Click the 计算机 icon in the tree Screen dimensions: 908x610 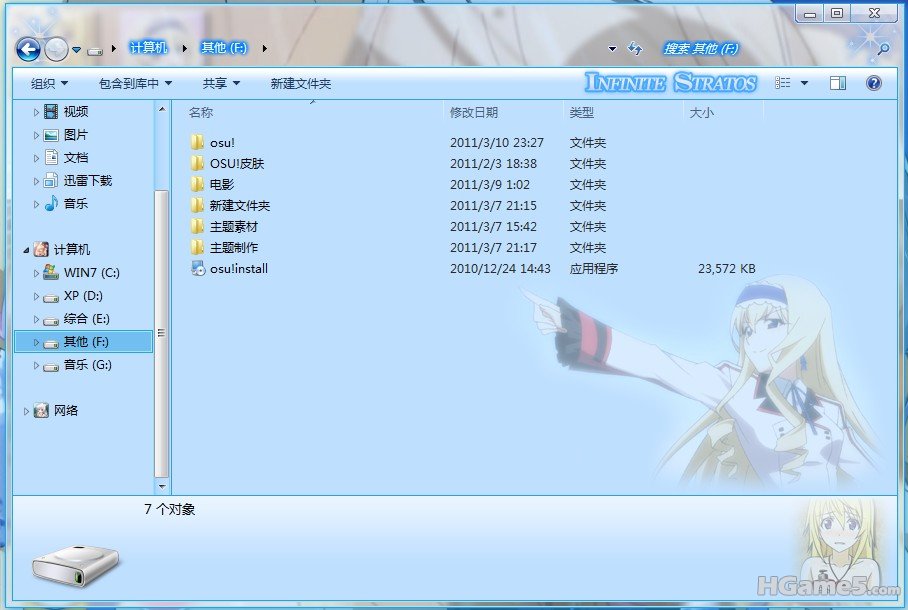(41, 249)
